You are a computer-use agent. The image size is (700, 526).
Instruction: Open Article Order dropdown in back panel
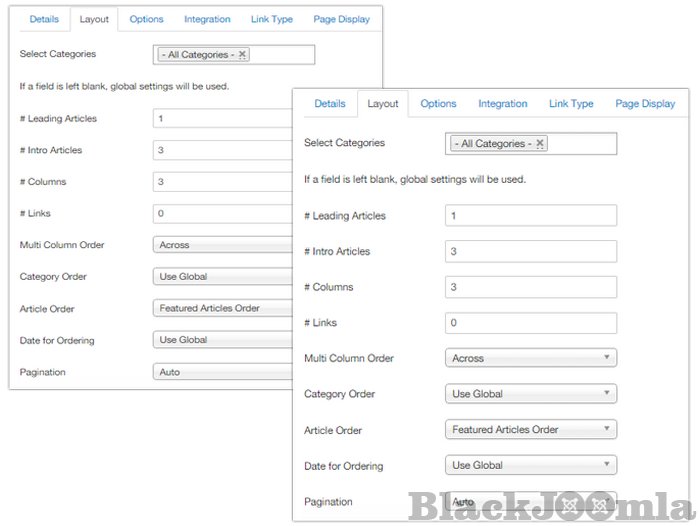click(220, 308)
